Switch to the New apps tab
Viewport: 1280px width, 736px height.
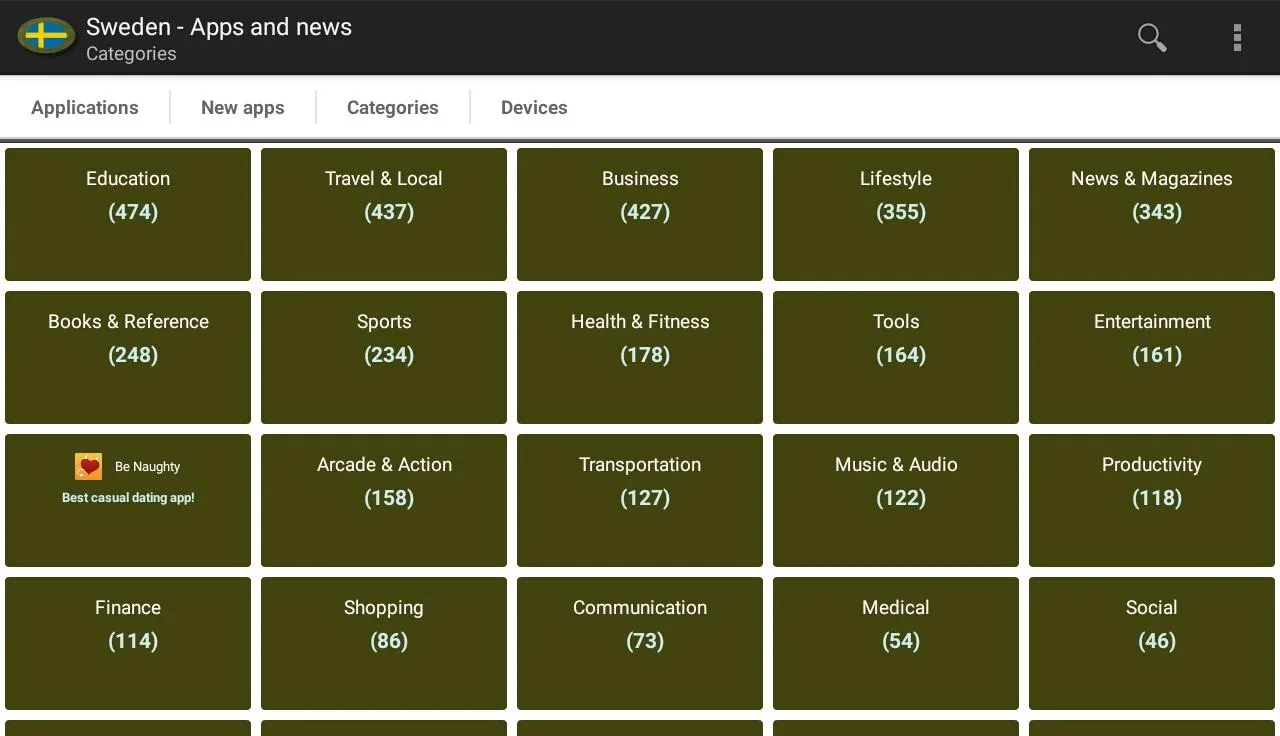click(x=243, y=107)
